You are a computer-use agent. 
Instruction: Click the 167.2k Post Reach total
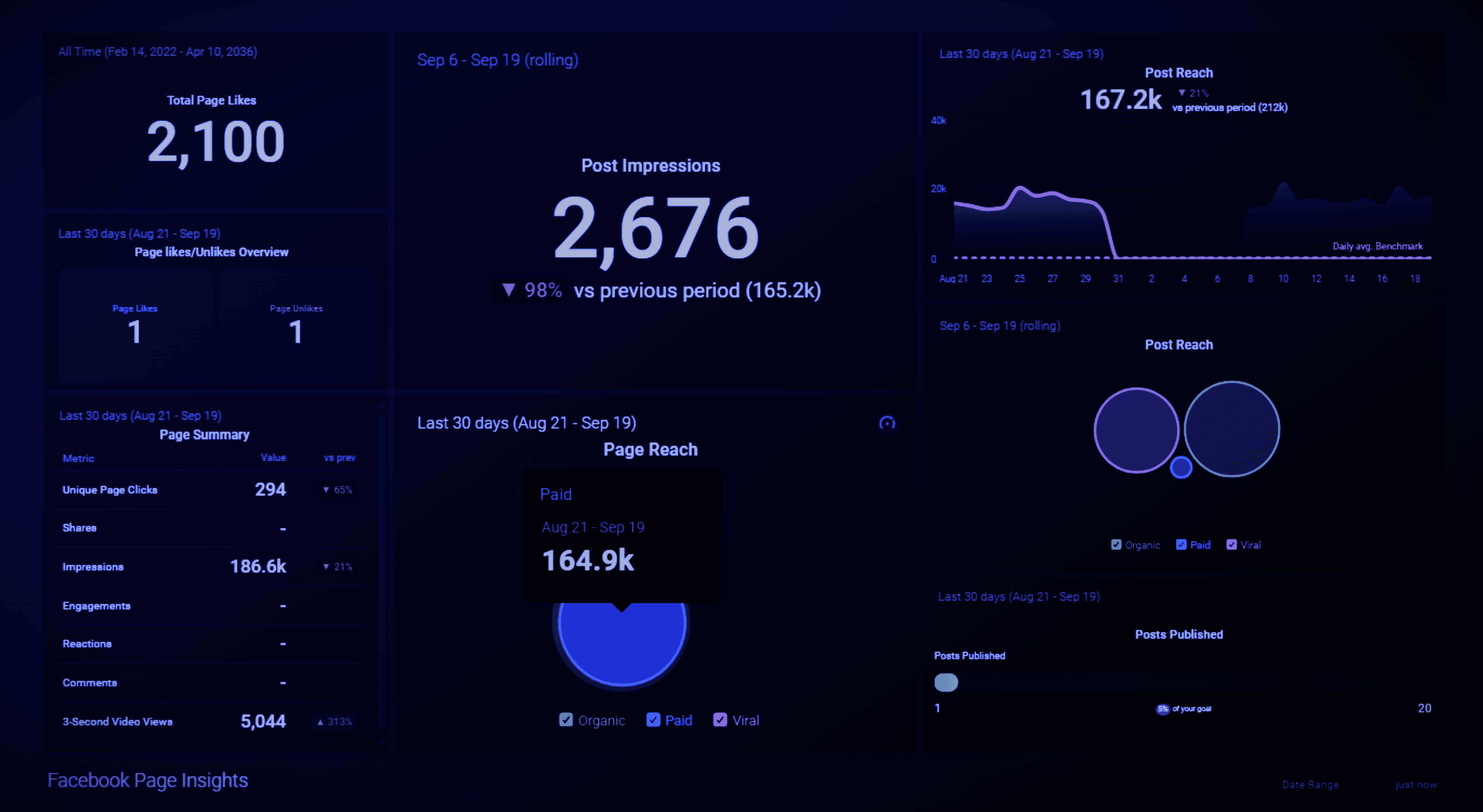pyautogui.click(x=1120, y=100)
